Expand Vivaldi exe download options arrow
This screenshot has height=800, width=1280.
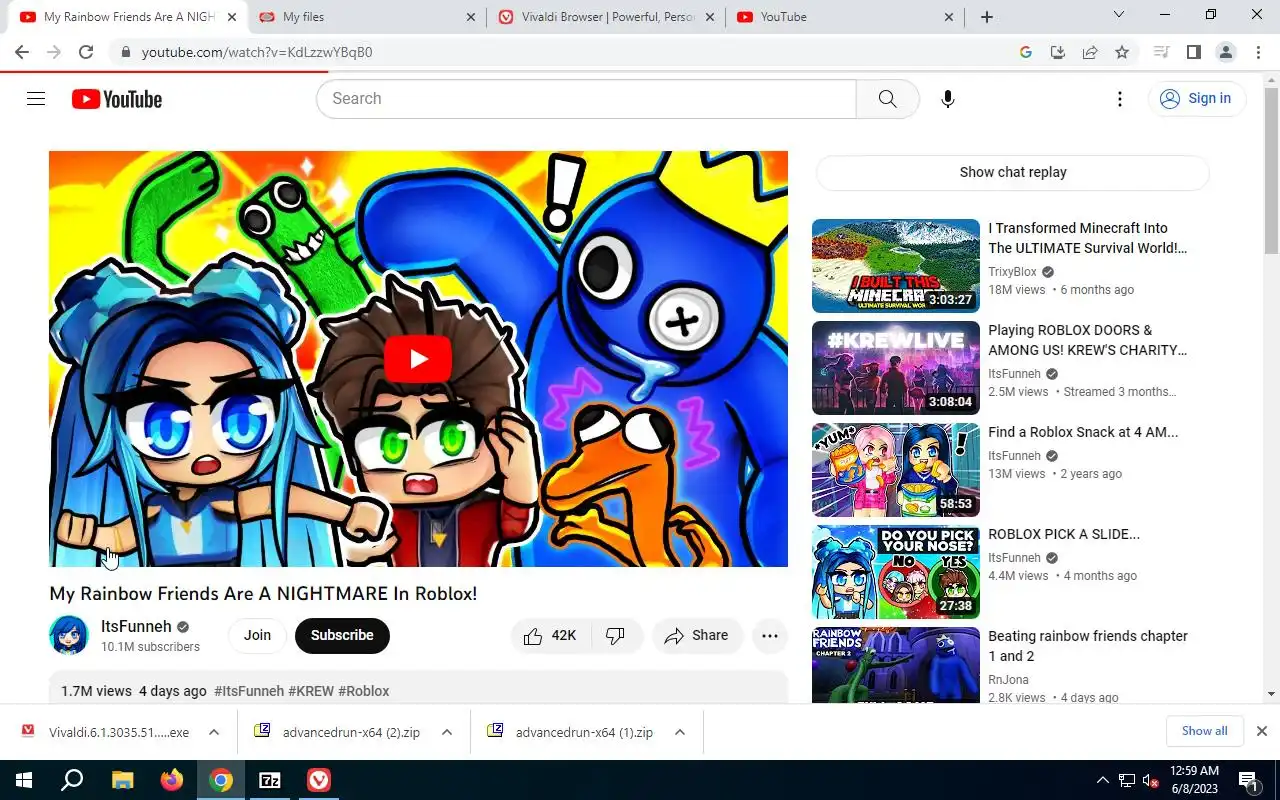[x=214, y=732]
